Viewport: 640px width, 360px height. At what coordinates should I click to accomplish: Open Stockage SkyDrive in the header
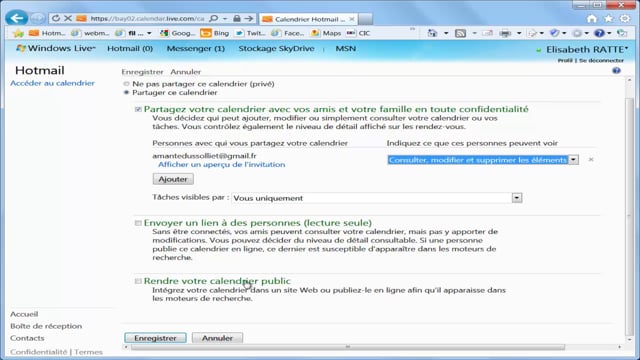(x=276, y=49)
